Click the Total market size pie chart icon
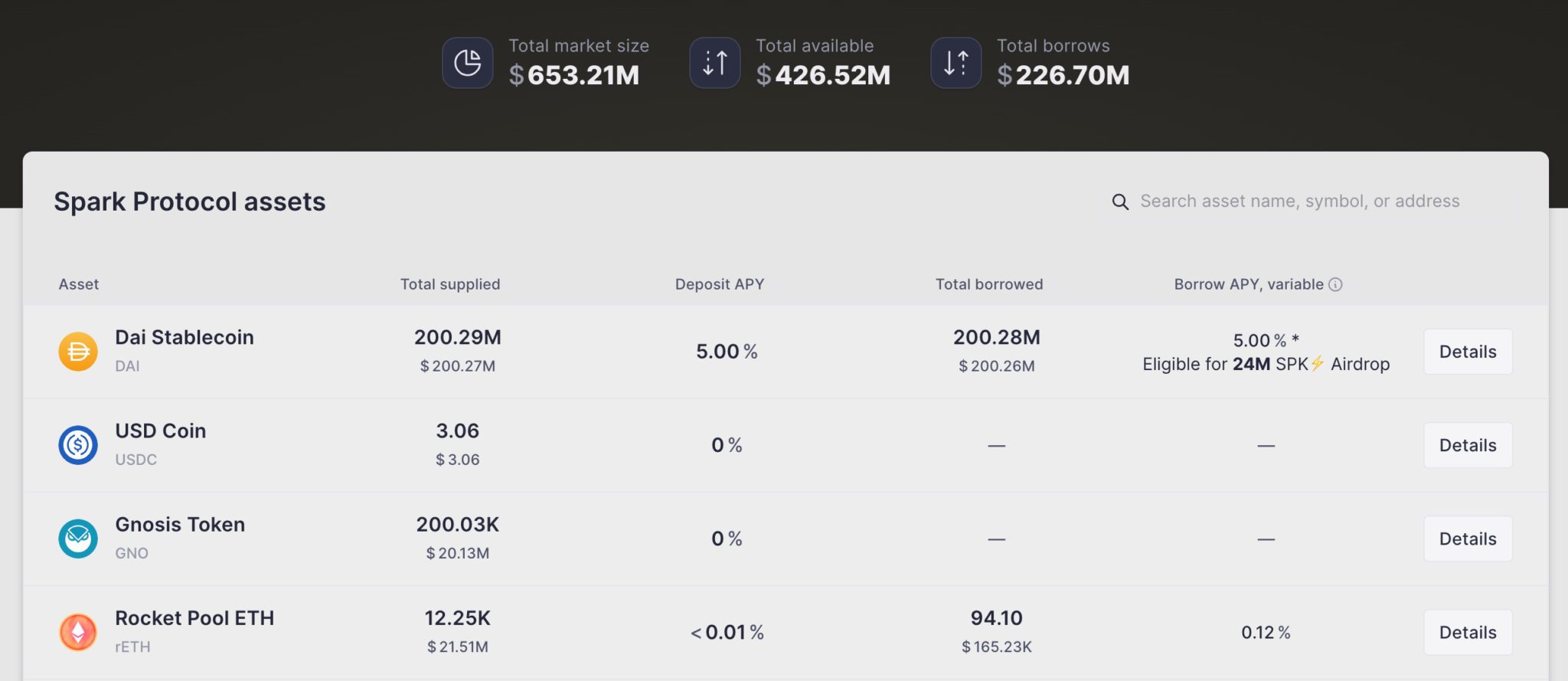 [467, 63]
